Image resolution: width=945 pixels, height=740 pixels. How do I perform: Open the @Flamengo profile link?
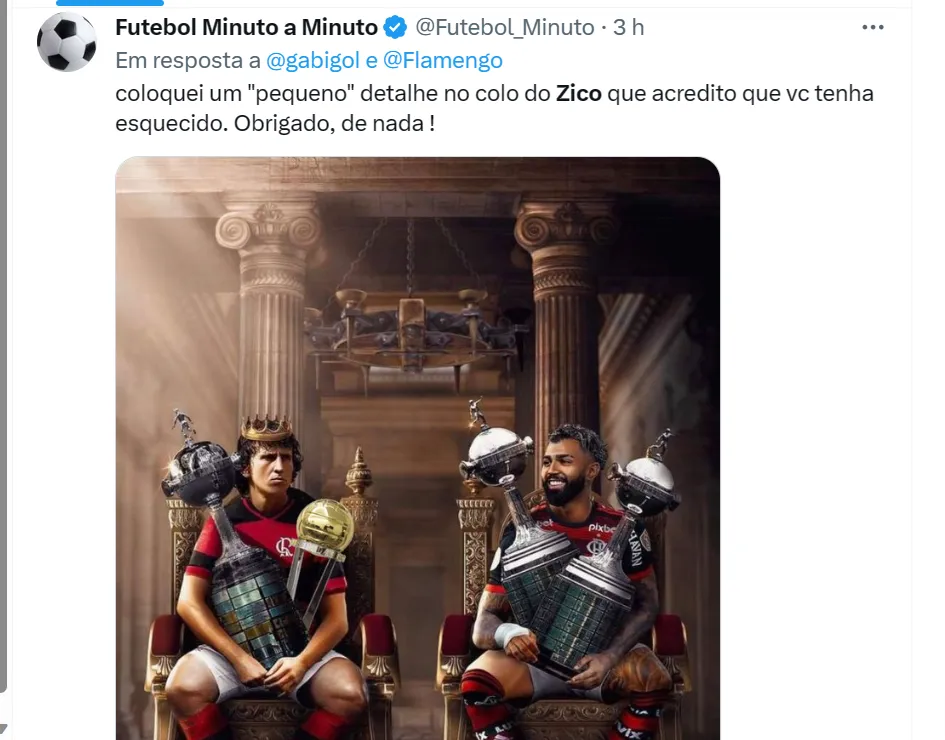[443, 60]
